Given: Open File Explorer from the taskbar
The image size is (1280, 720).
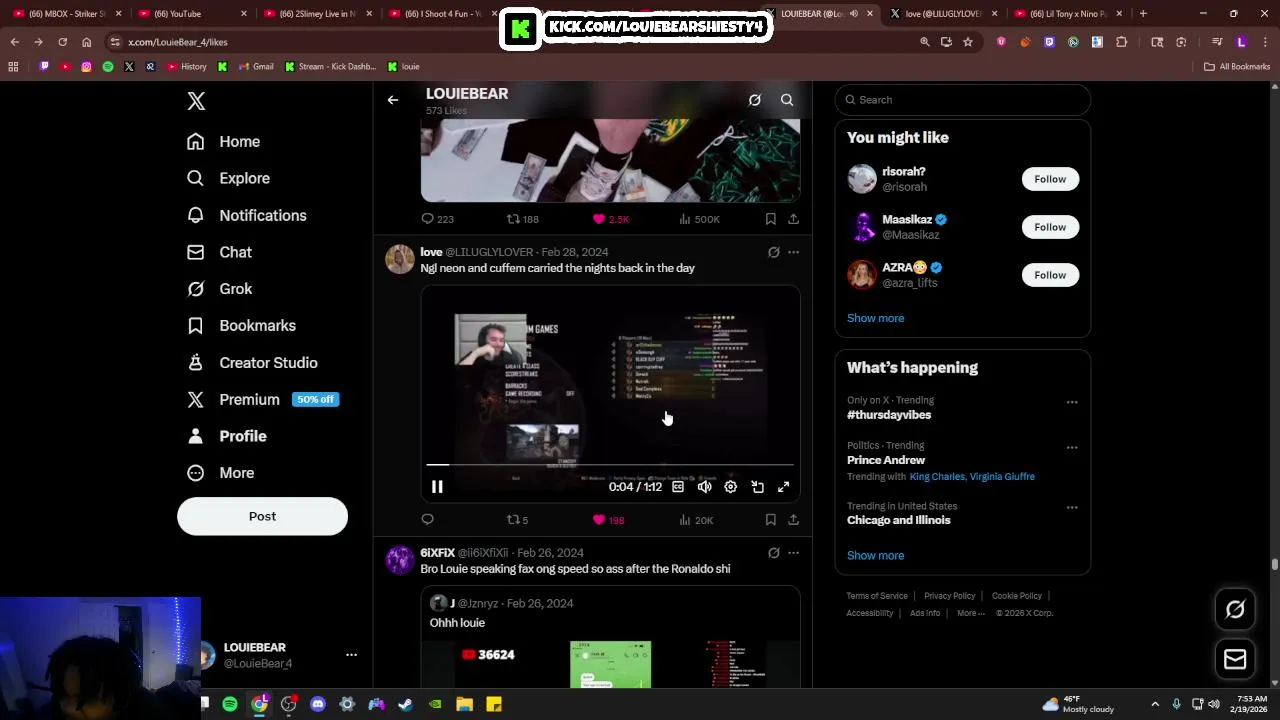Looking at the screenshot, I should click(464, 704).
